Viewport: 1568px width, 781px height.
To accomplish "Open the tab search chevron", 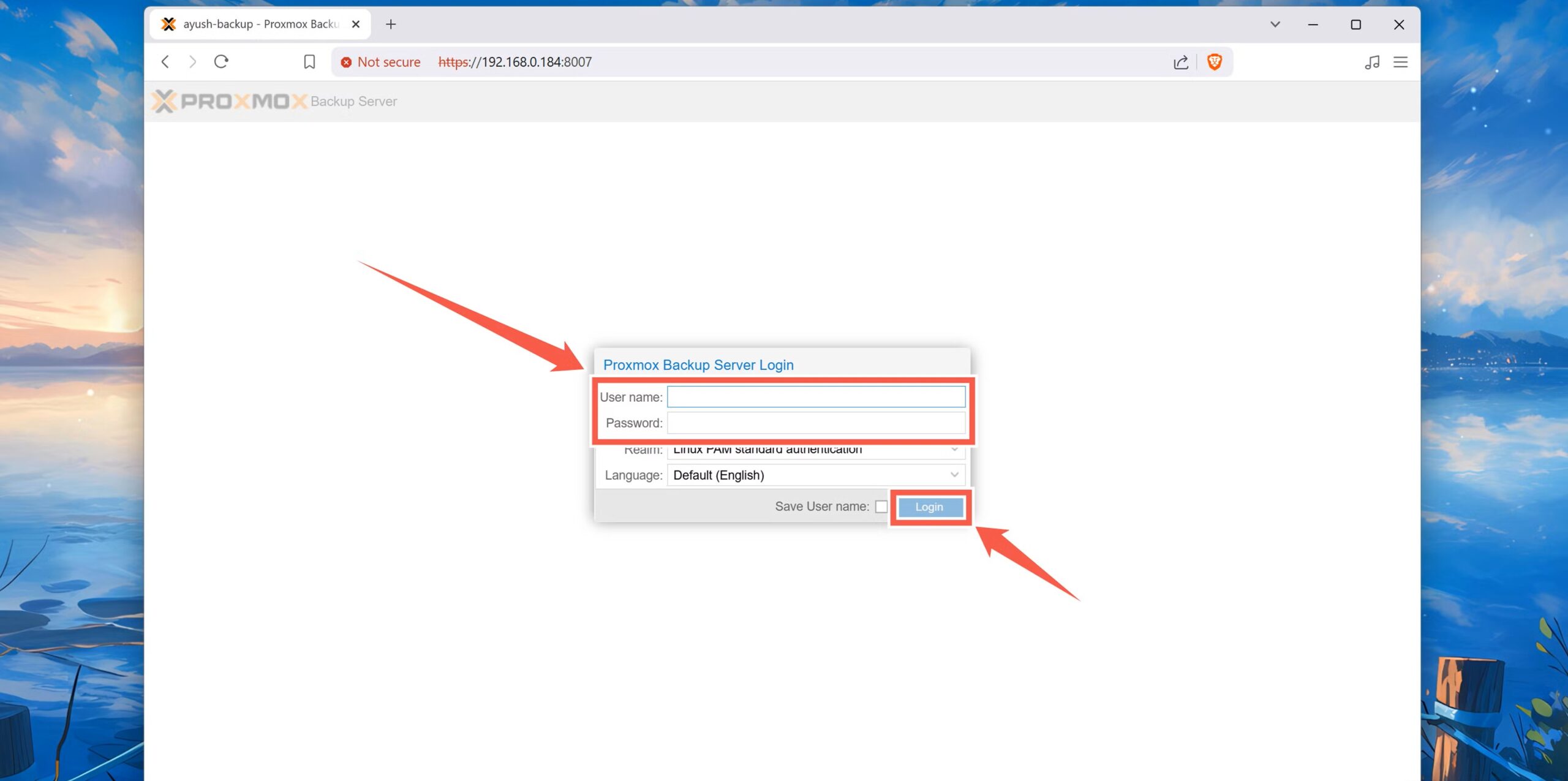I will [1275, 25].
